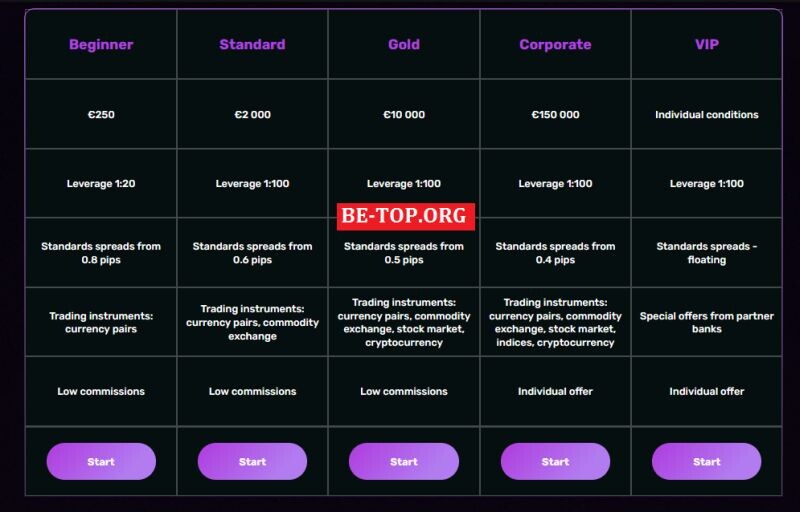Image resolution: width=800 pixels, height=512 pixels.
Task: Click the BE-TOP.ORG red watermark
Action: click(x=406, y=216)
